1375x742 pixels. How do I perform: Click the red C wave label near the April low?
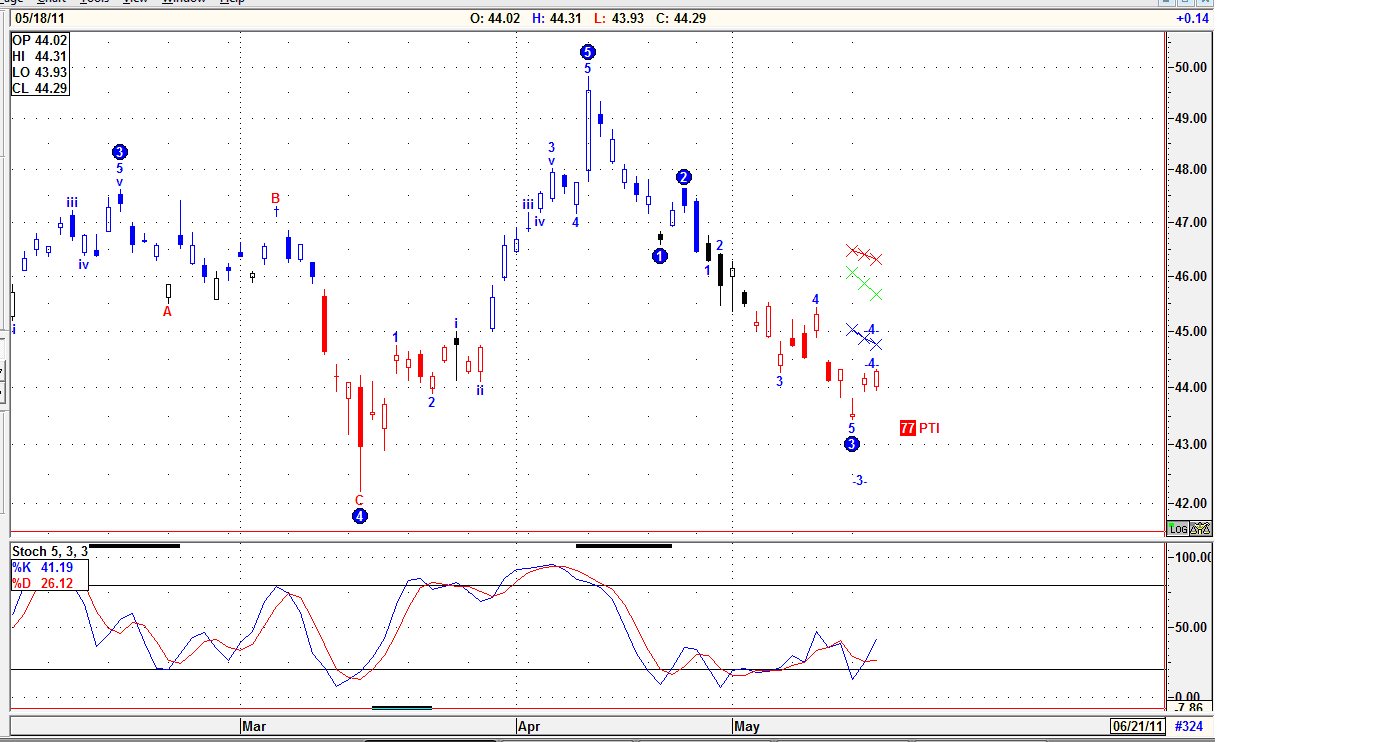click(x=359, y=499)
